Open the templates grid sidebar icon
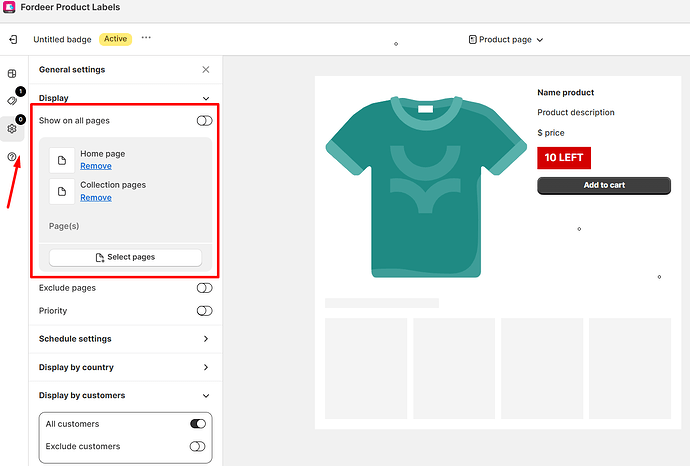 12,74
